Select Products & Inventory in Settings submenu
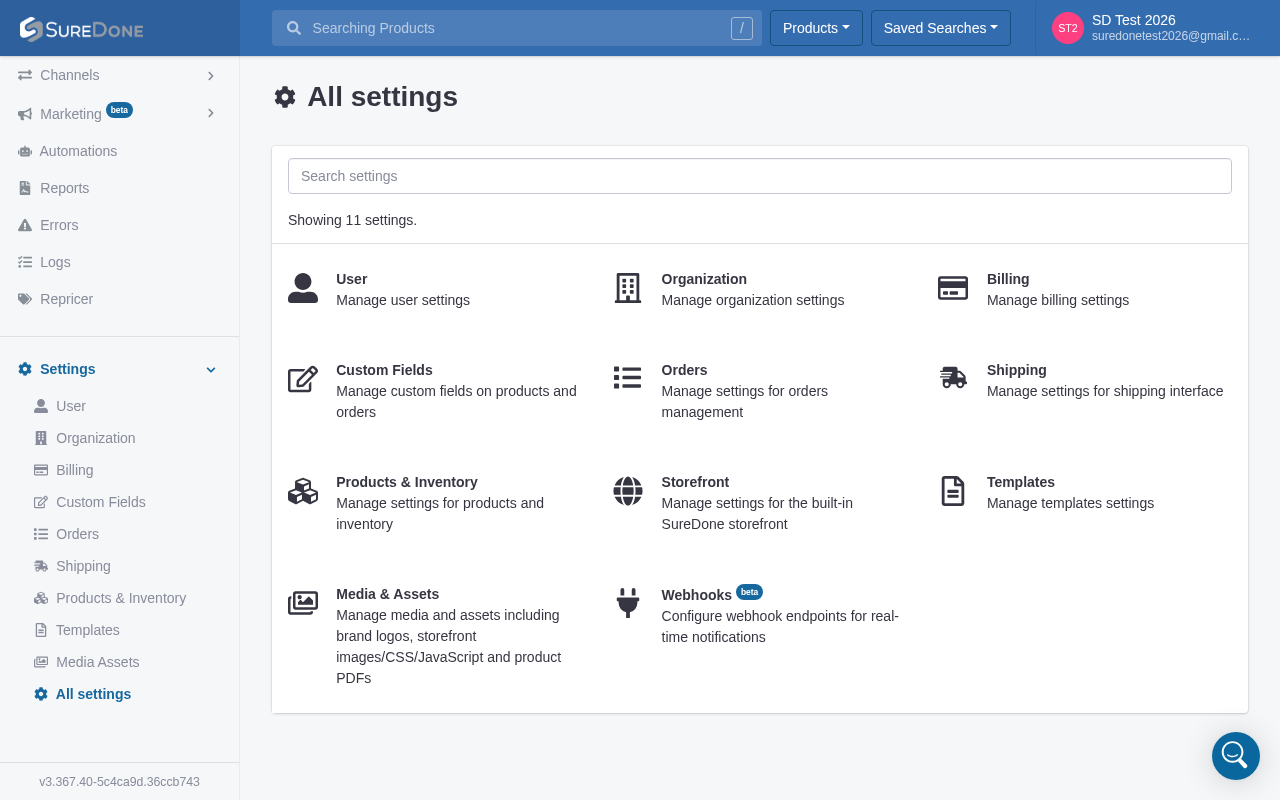Image resolution: width=1280 pixels, height=800 pixels. click(x=120, y=598)
